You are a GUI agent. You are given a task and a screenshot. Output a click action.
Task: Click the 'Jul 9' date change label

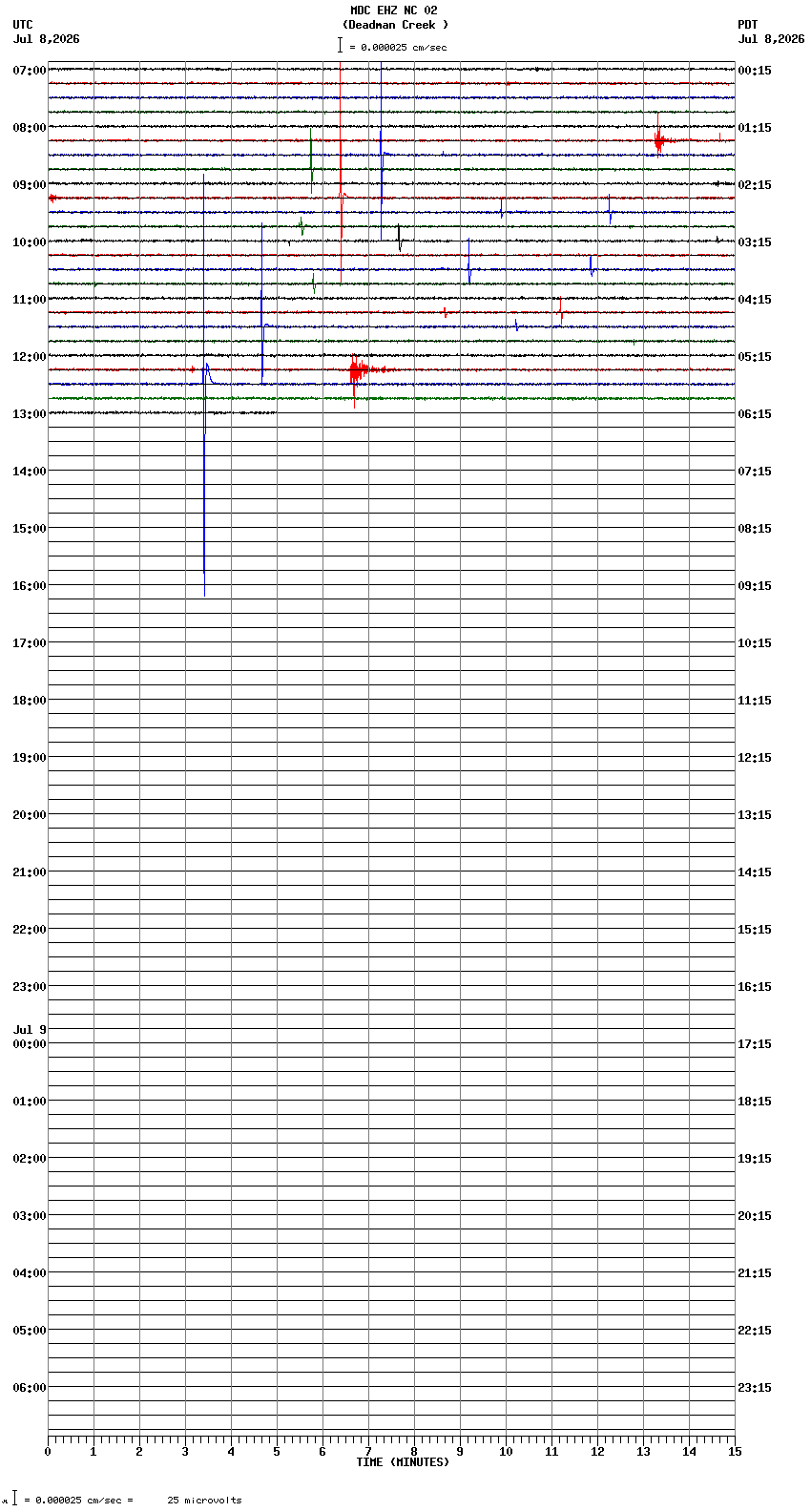point(30,1030)
